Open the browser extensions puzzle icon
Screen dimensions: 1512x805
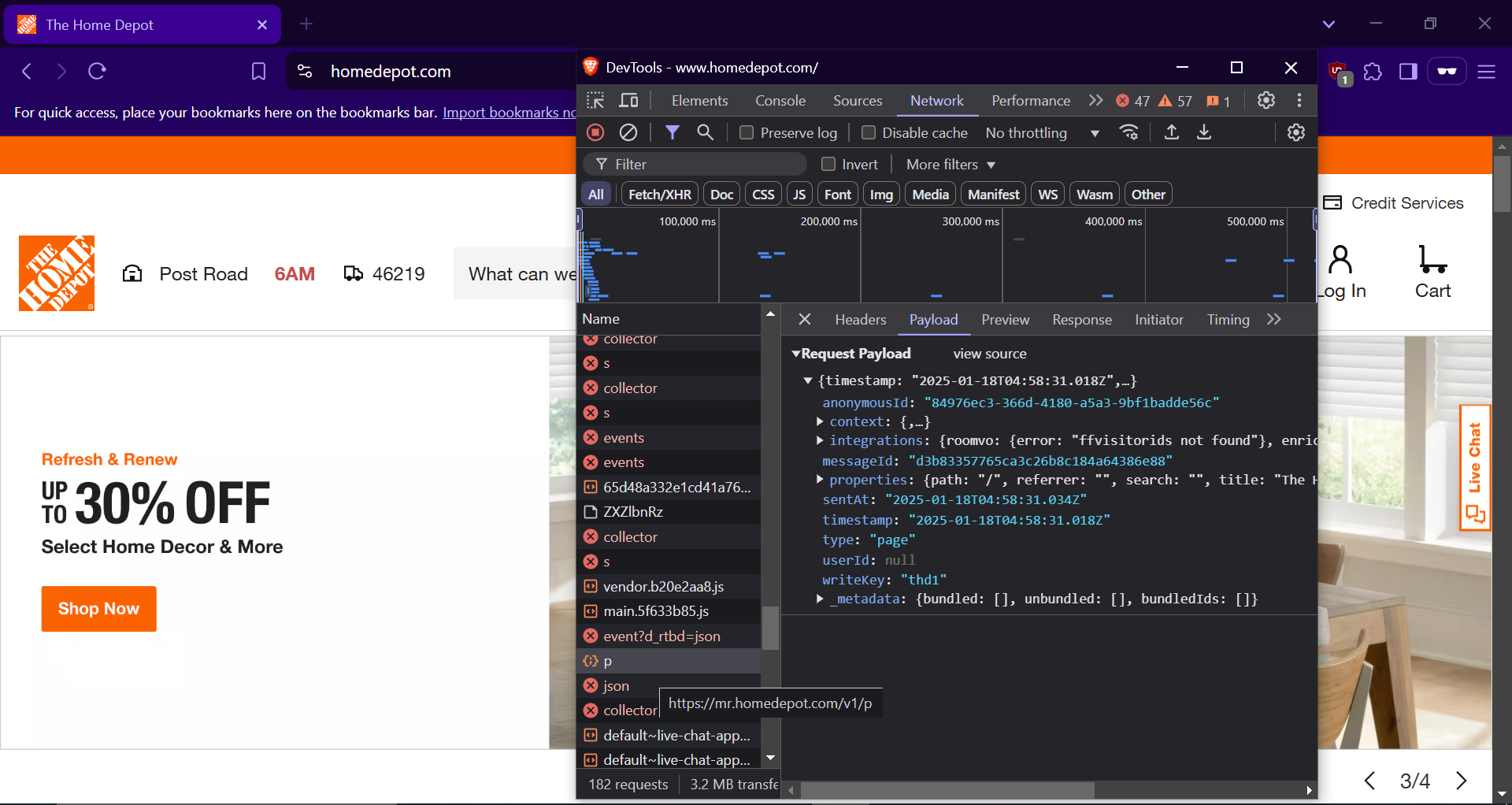tap(1373, 72)
